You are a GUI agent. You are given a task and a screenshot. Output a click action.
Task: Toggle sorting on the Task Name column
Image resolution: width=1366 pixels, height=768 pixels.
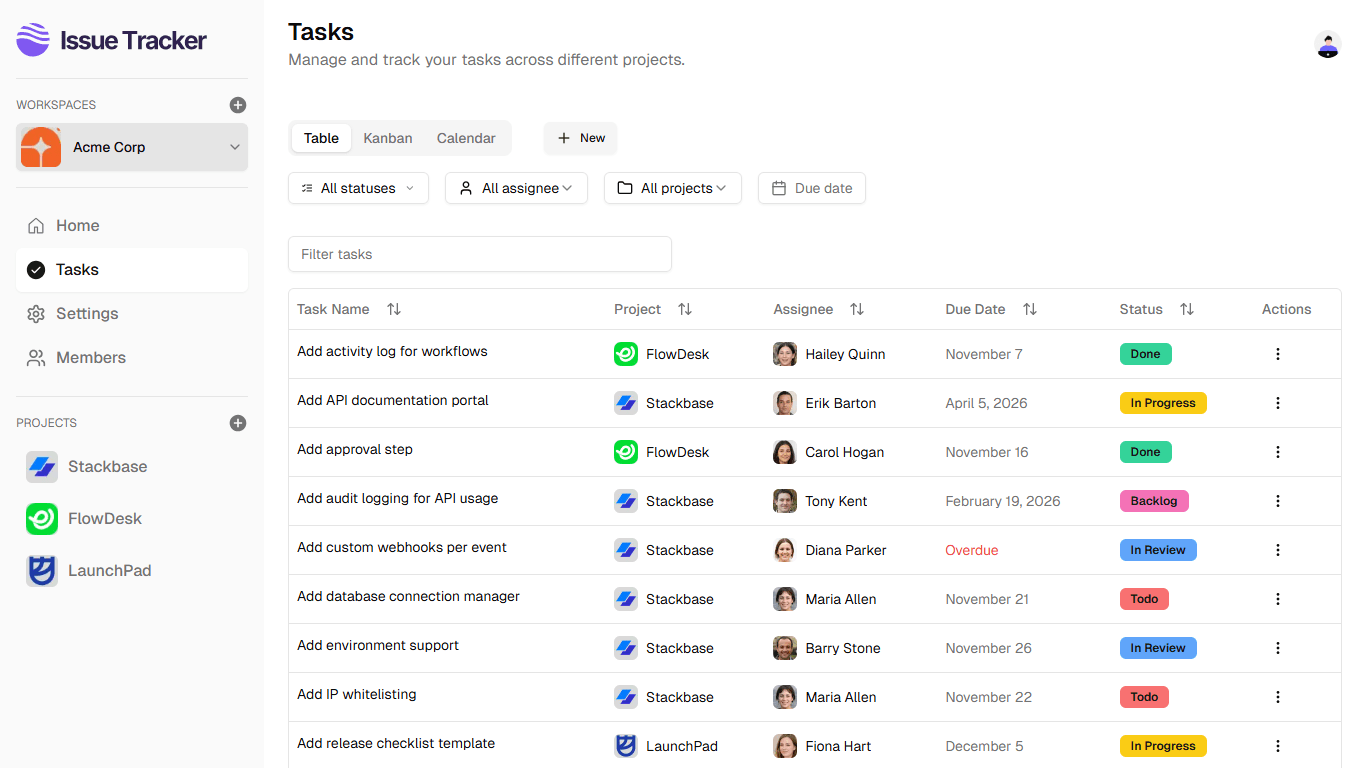(x=394, y=309)
